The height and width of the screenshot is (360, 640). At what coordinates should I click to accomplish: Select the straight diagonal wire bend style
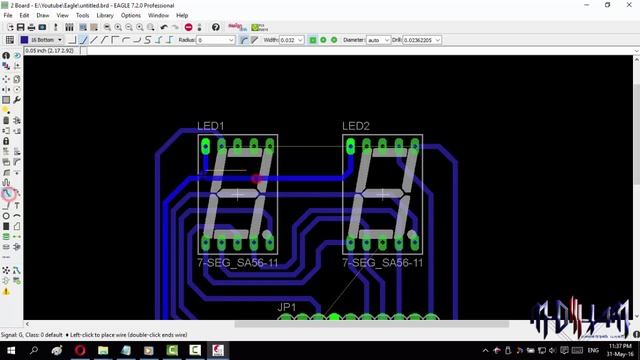93,40
